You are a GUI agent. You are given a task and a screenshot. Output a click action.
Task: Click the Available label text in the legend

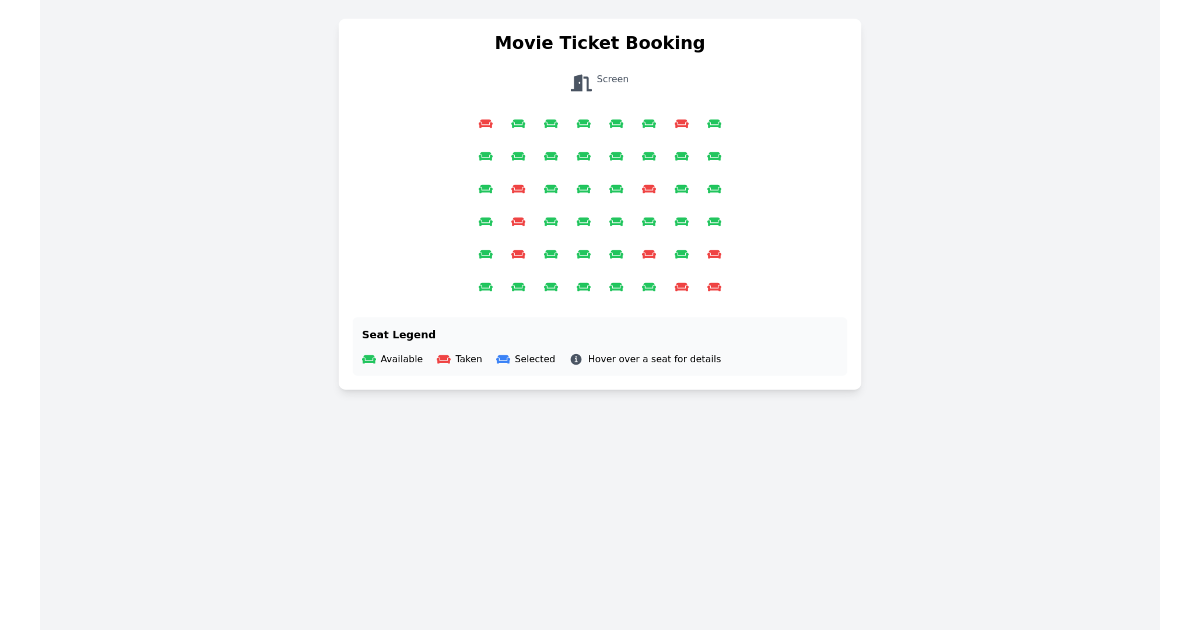point(402,358)
